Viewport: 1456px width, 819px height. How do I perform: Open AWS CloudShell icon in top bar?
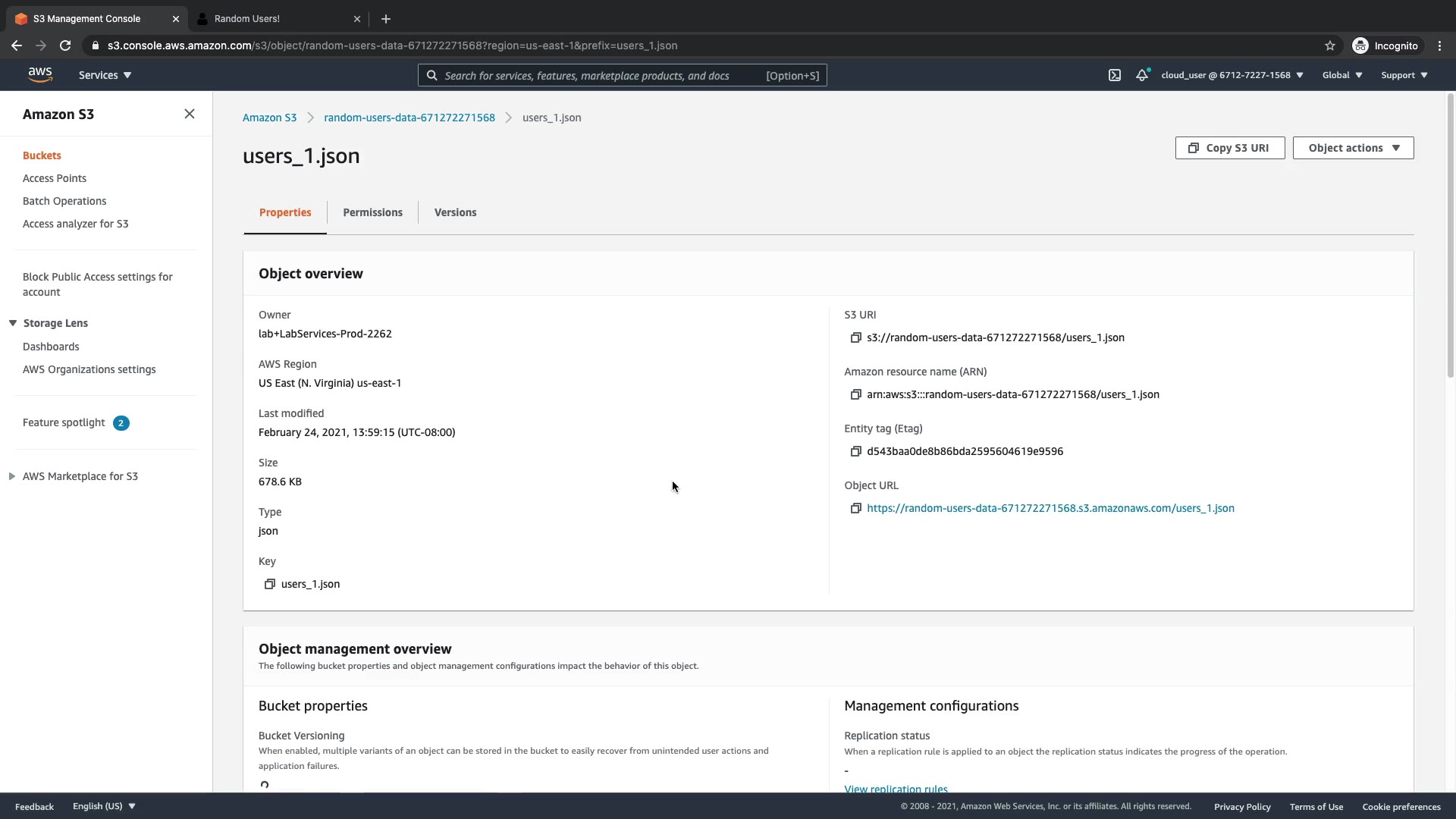tap(1114, 75)
